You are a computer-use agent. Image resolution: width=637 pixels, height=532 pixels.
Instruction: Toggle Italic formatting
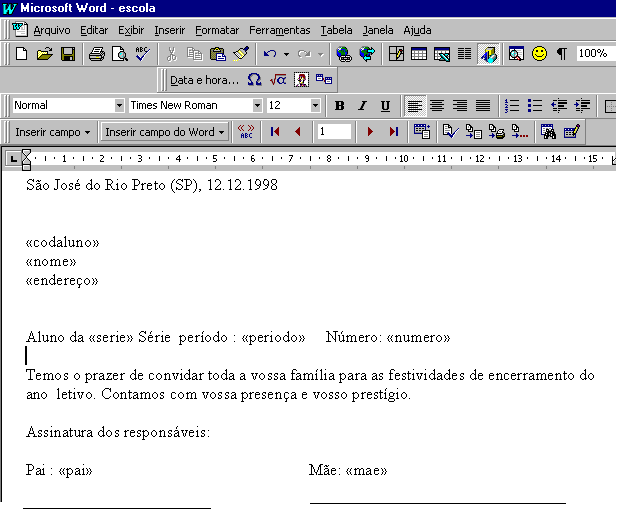point(362,106)
